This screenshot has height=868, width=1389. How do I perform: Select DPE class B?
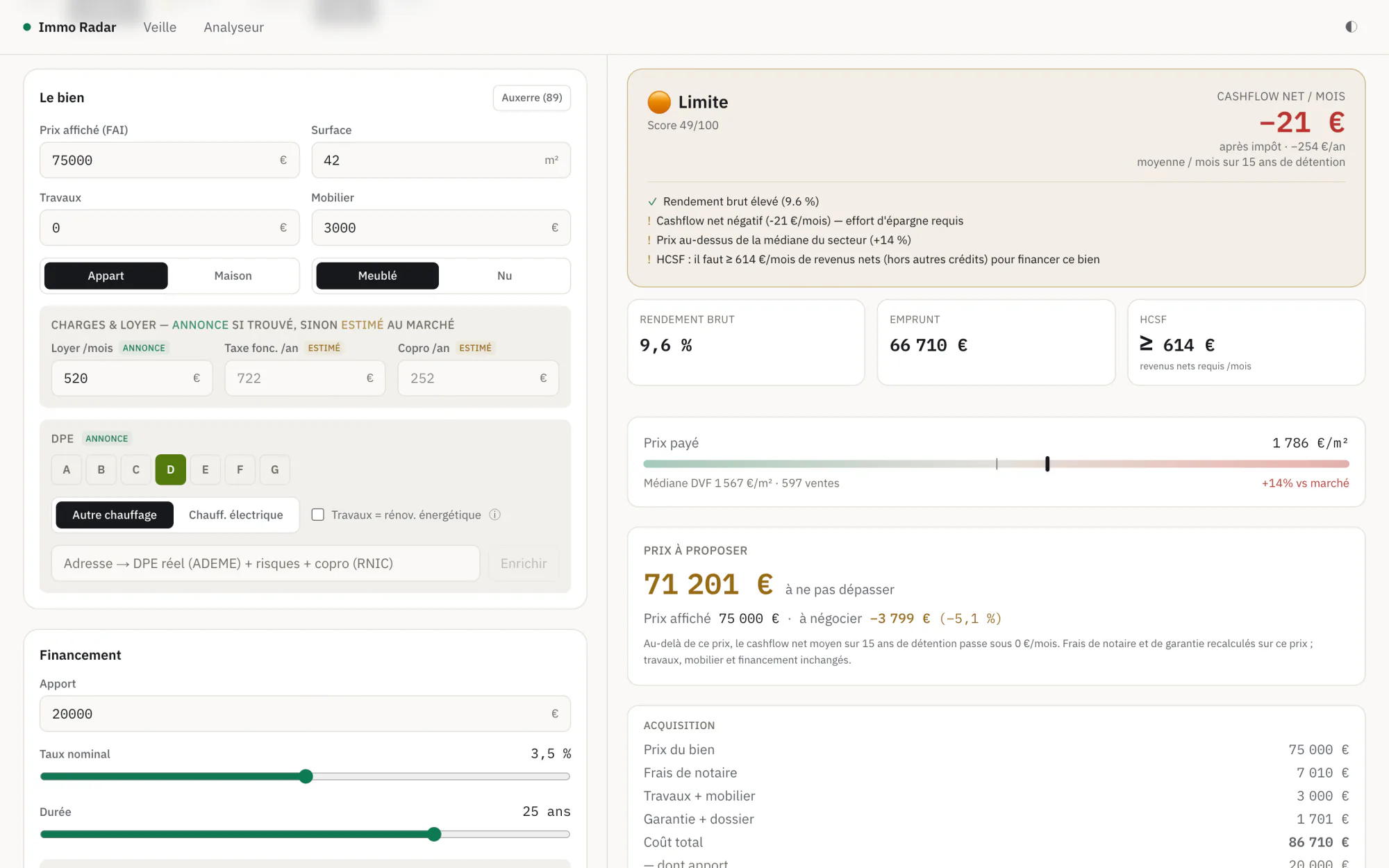click(101, 469)
